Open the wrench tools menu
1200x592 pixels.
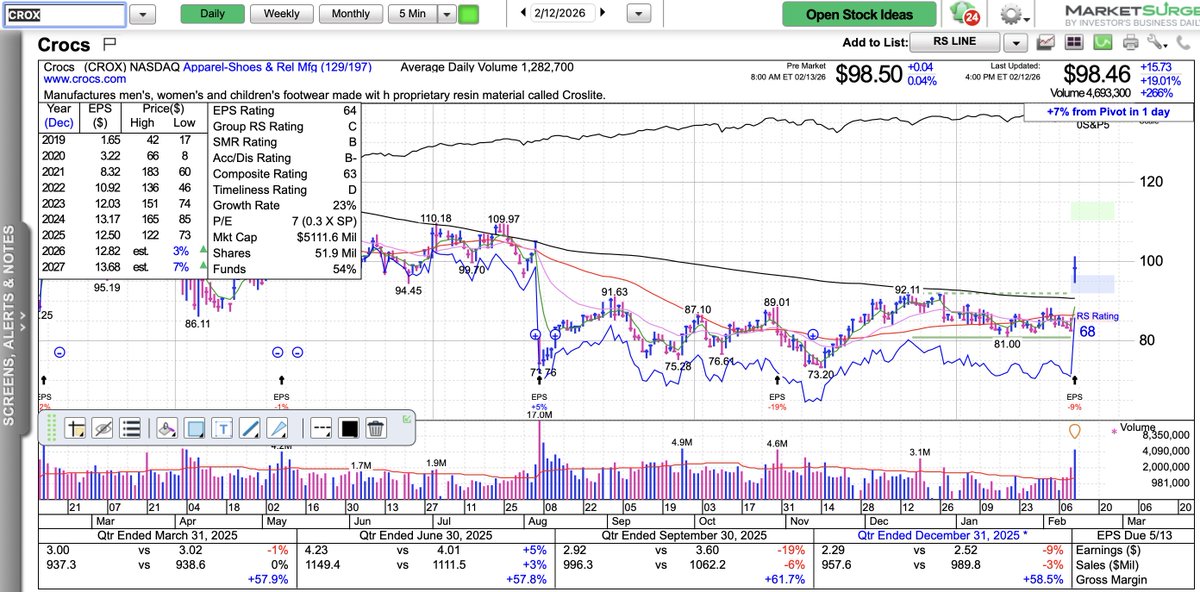click(x=1159, y=42)
